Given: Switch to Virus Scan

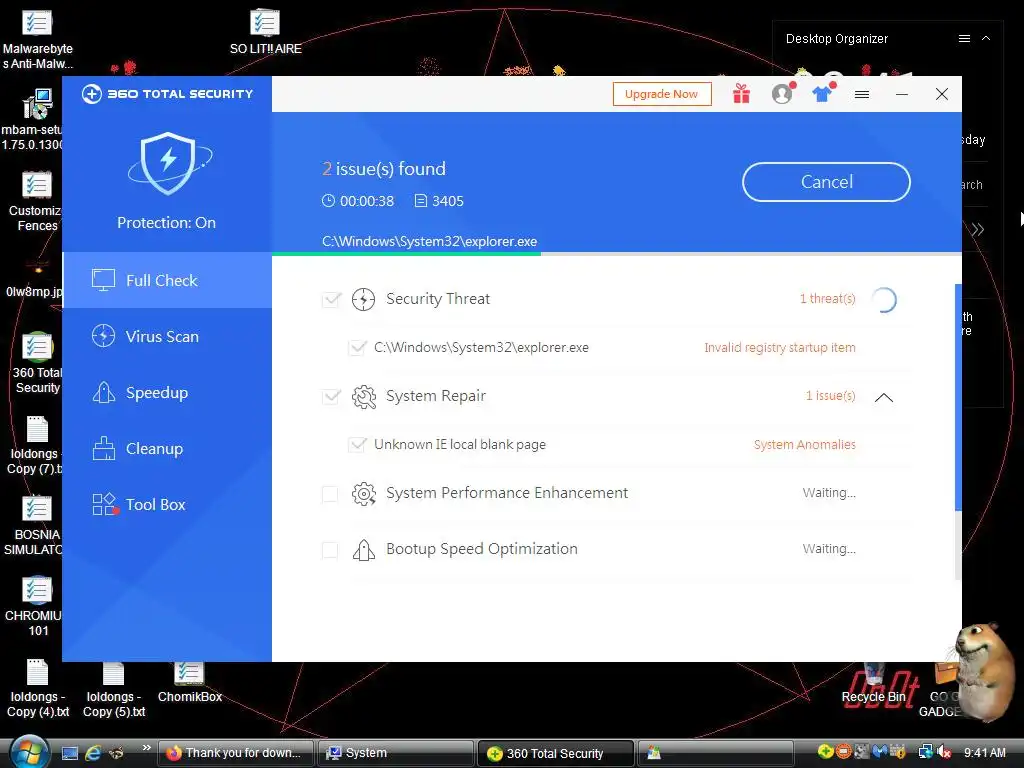Looking at the screenshot, I should (x=167, y=336).
